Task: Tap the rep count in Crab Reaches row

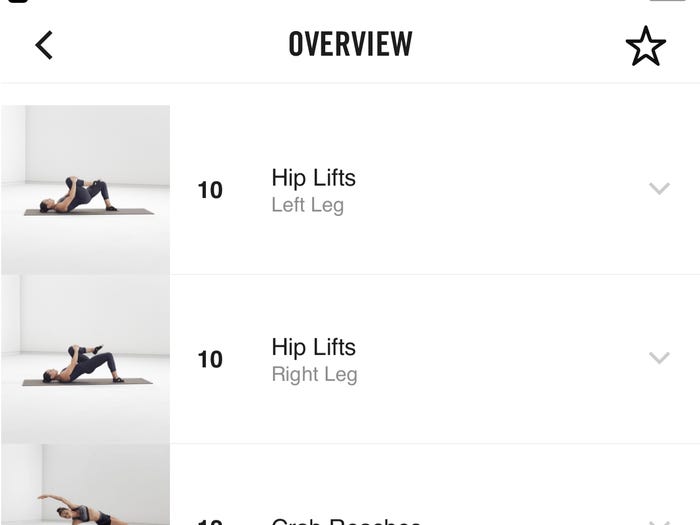Action: (x=210, y=521)
